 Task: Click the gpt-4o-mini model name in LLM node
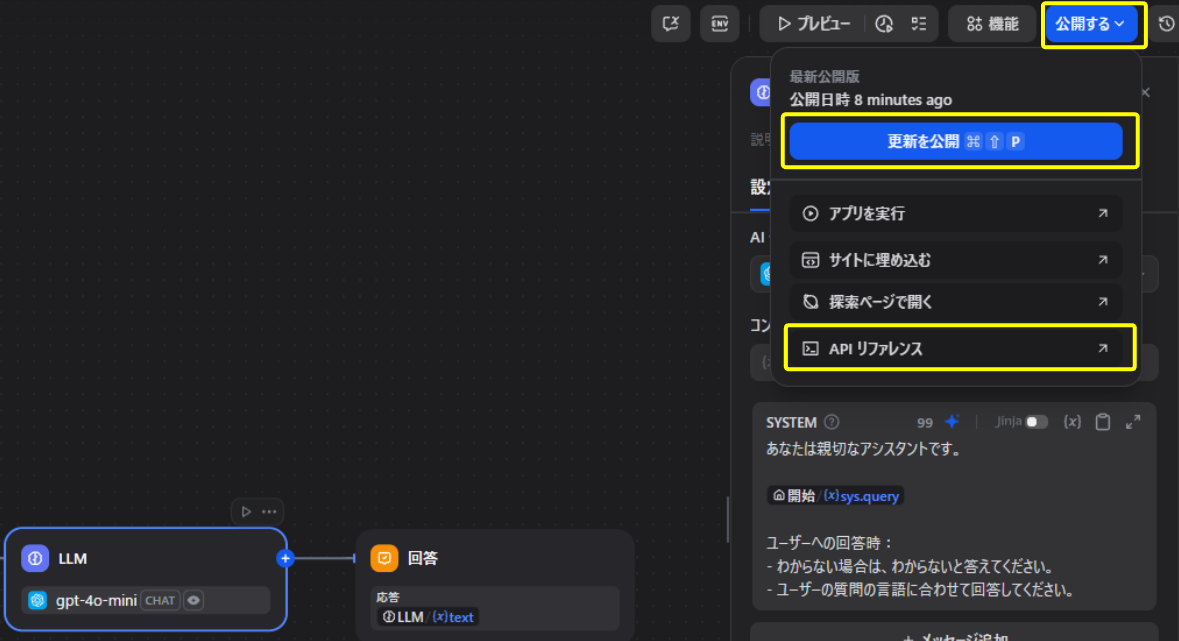(96, 600)
